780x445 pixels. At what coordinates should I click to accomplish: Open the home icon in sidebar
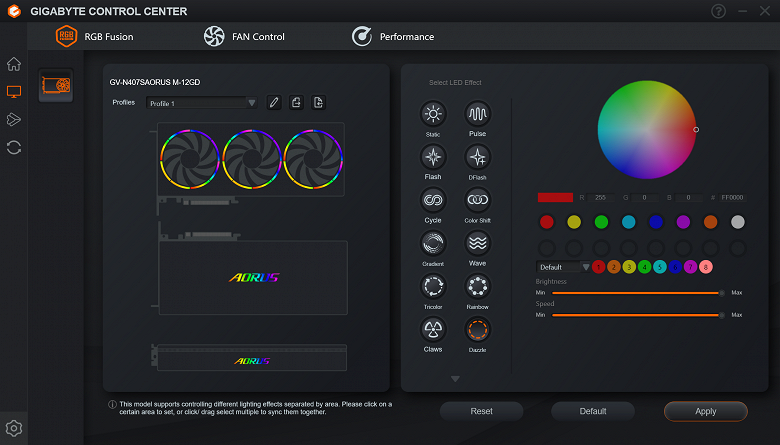tap(14, 64)
